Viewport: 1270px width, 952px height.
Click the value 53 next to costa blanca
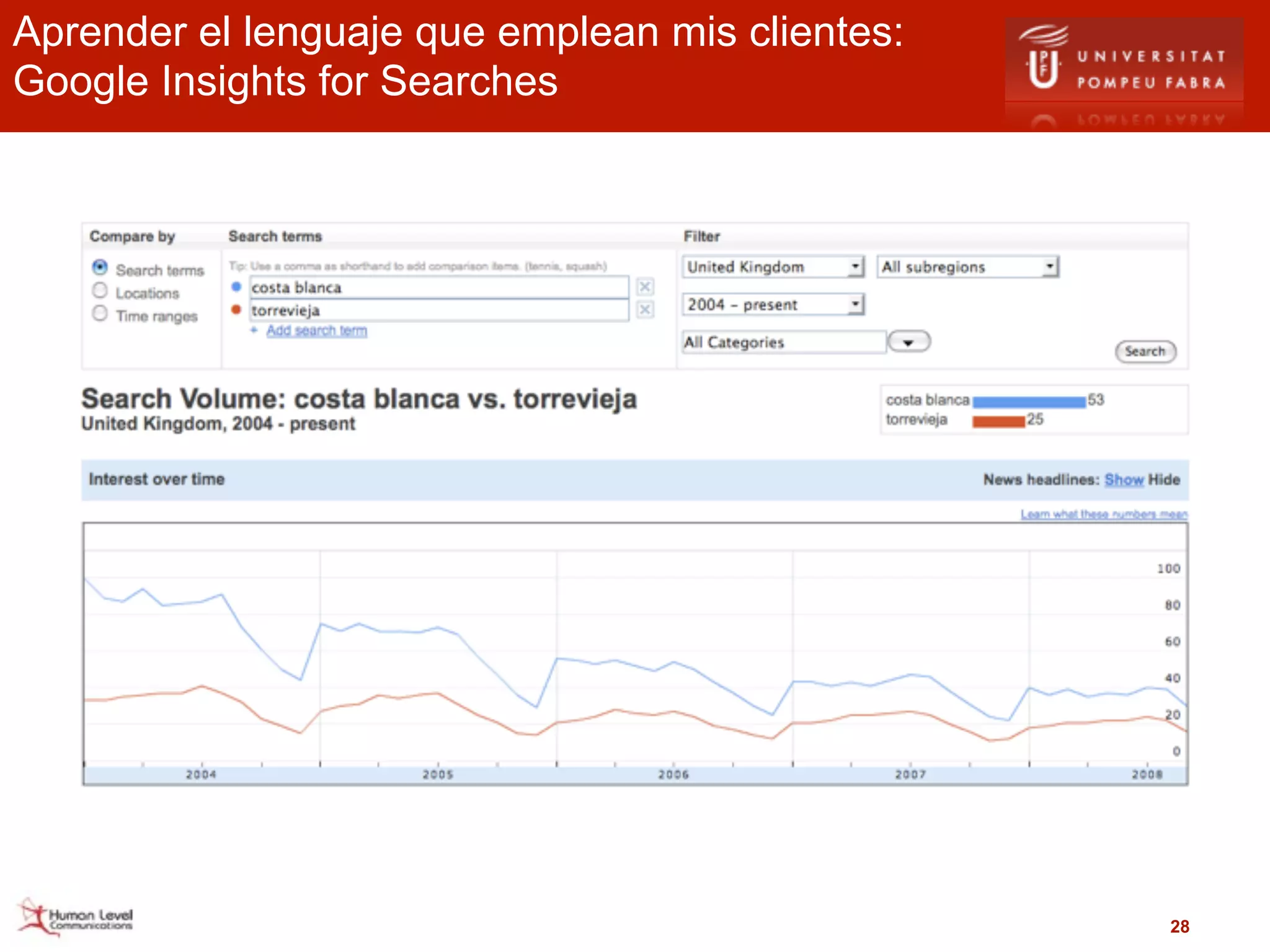pyautogui.click(x=1096, y=400)
